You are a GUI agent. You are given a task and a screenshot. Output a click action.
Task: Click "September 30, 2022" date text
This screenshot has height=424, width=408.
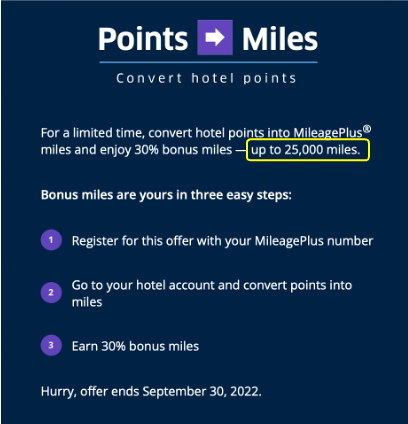point(202,391)
